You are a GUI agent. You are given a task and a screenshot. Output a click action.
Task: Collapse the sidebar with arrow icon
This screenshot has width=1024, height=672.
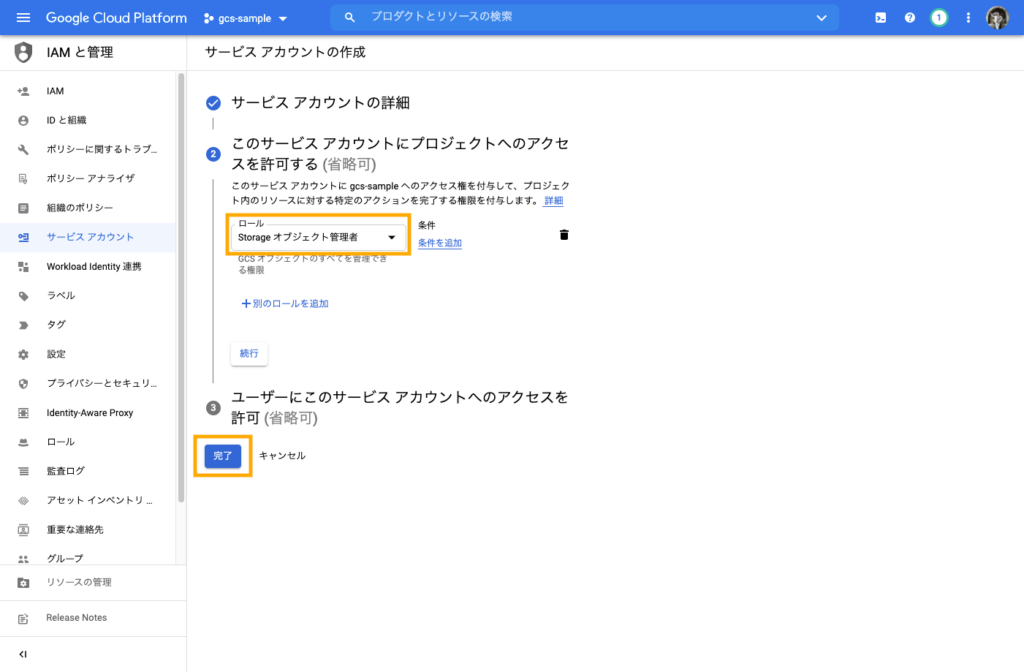point(23,654)
